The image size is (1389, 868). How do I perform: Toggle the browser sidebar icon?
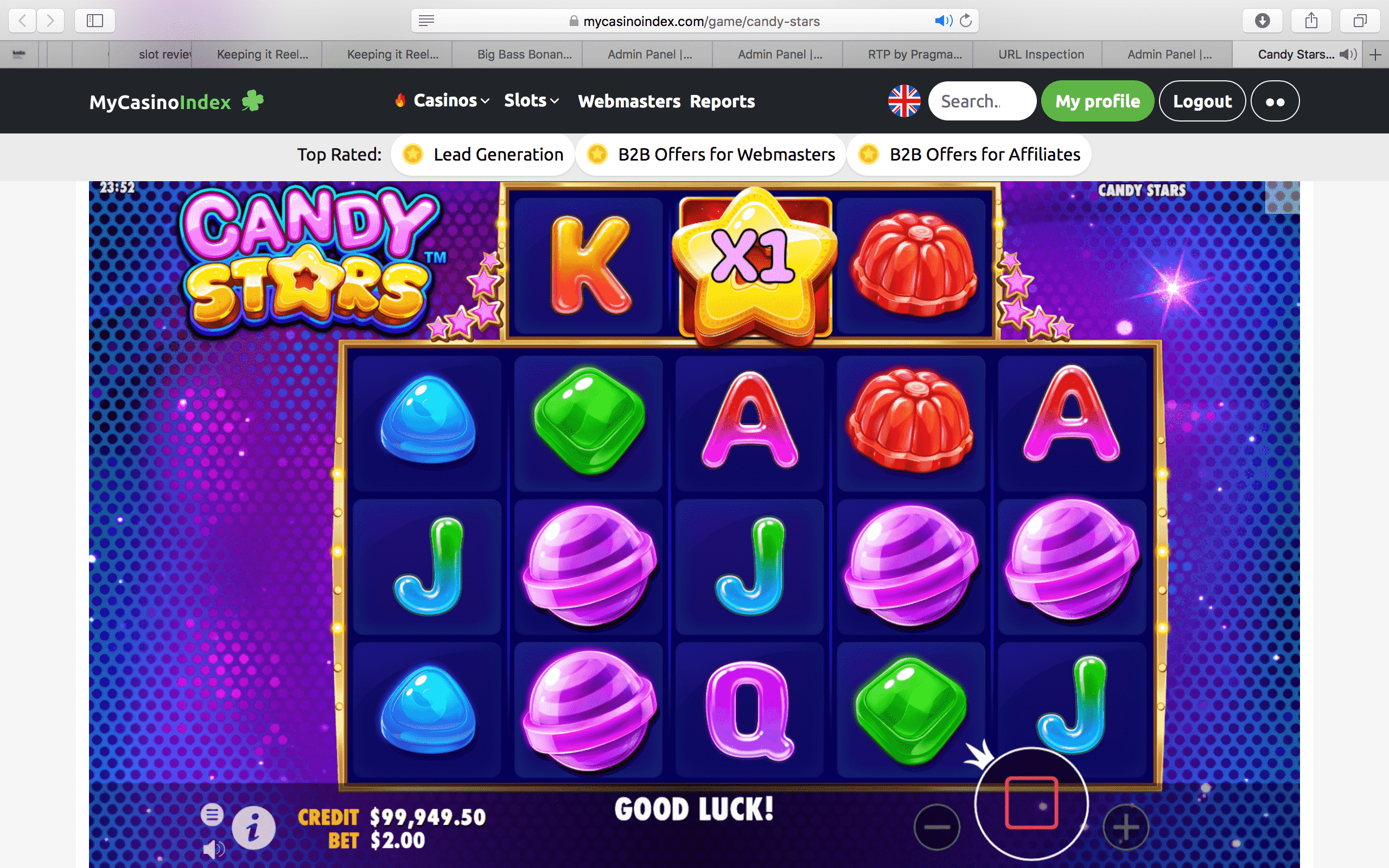(95, 21)
